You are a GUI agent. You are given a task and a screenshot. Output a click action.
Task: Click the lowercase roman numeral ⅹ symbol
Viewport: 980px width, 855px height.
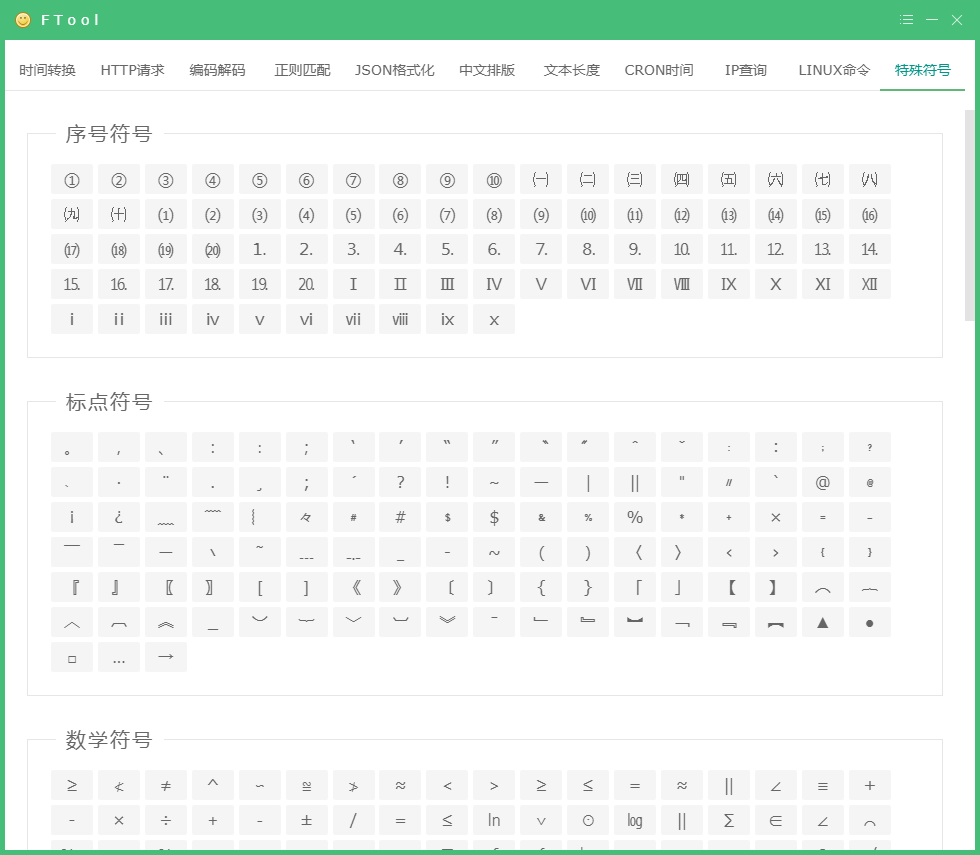click(494, 319)
